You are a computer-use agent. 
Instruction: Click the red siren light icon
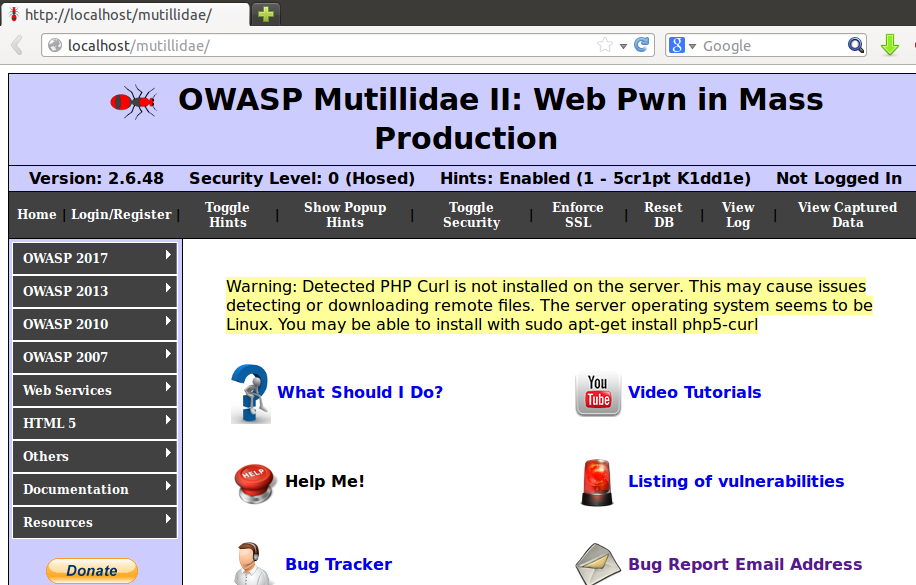597,482
